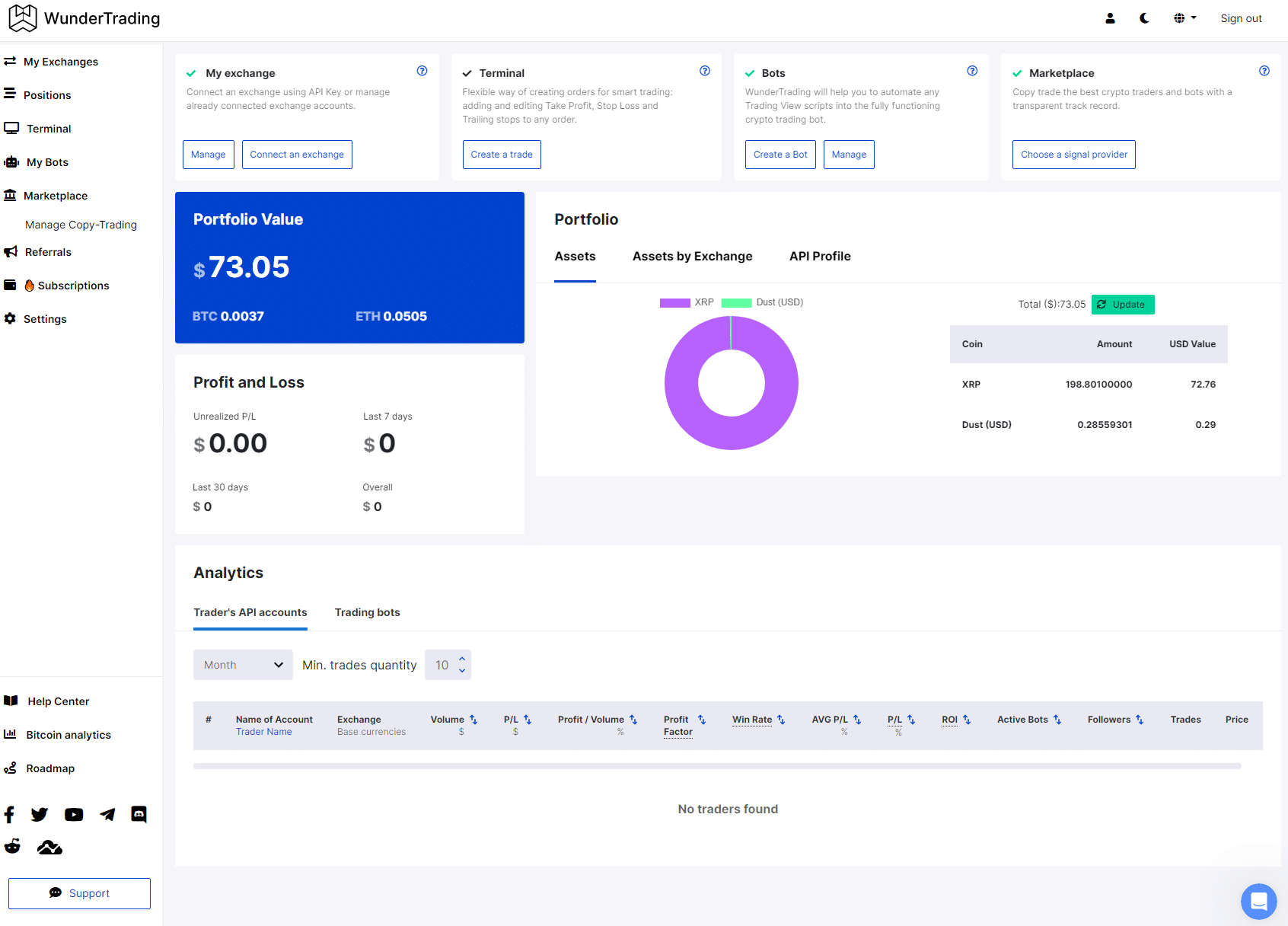
Task: Click the analytics table horizontal scrollbar
Action: click(x=717, y=766)
